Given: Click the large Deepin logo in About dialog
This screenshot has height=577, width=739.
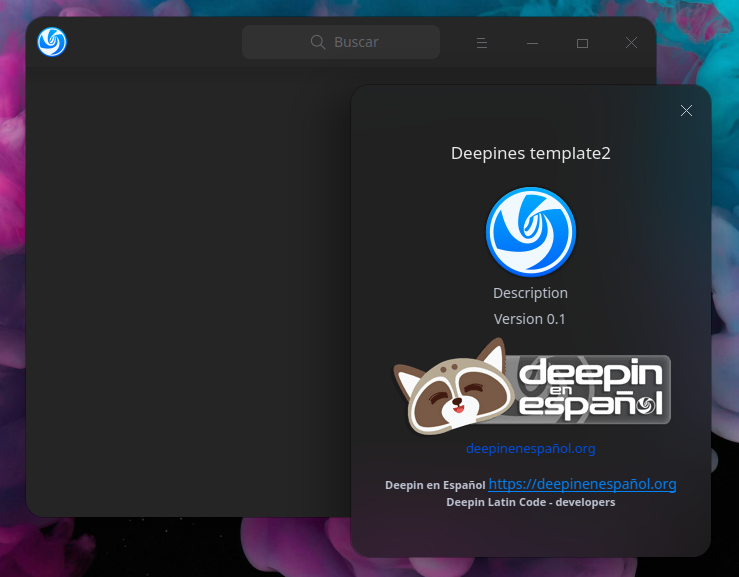Looking at the screenshot, I should coord(531,231).
